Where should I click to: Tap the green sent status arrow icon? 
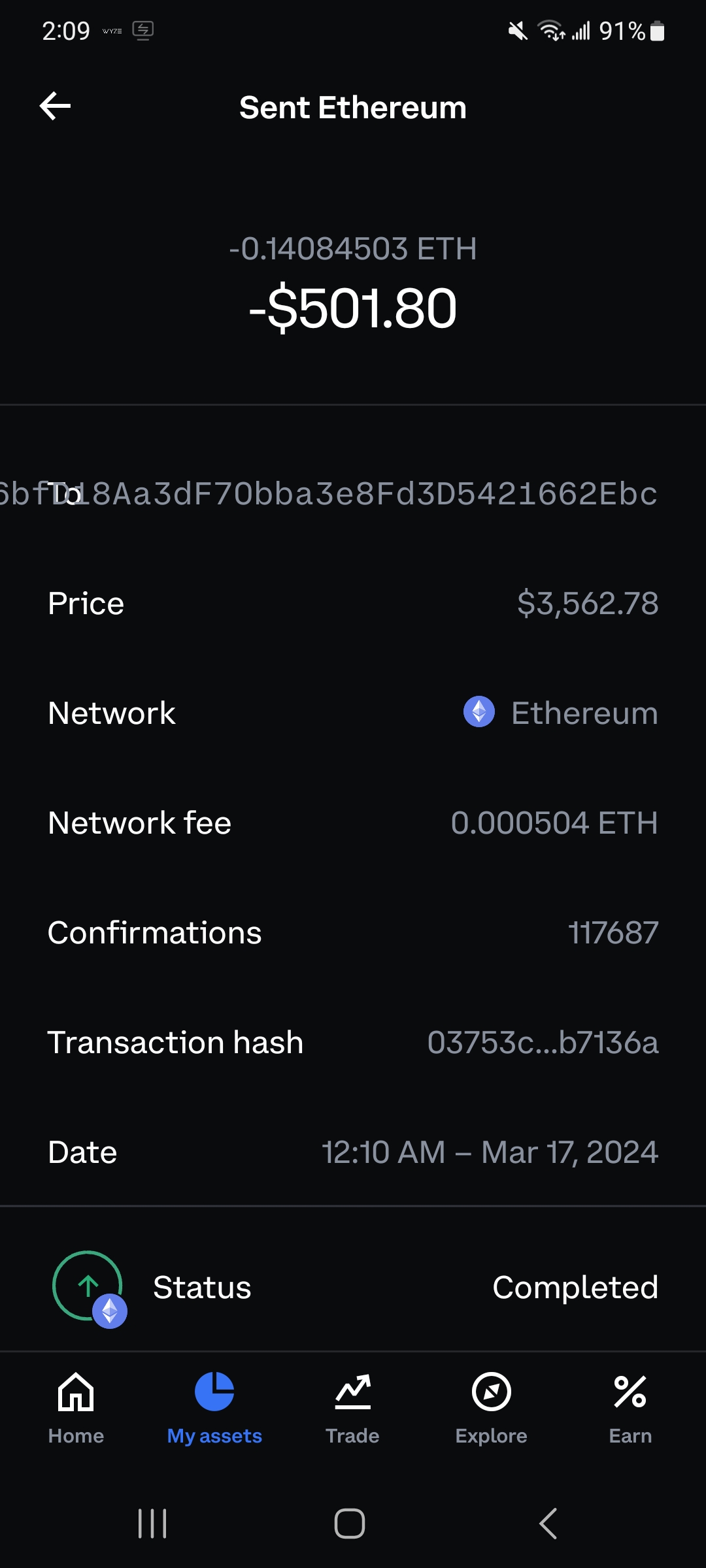pos(88,1285)
